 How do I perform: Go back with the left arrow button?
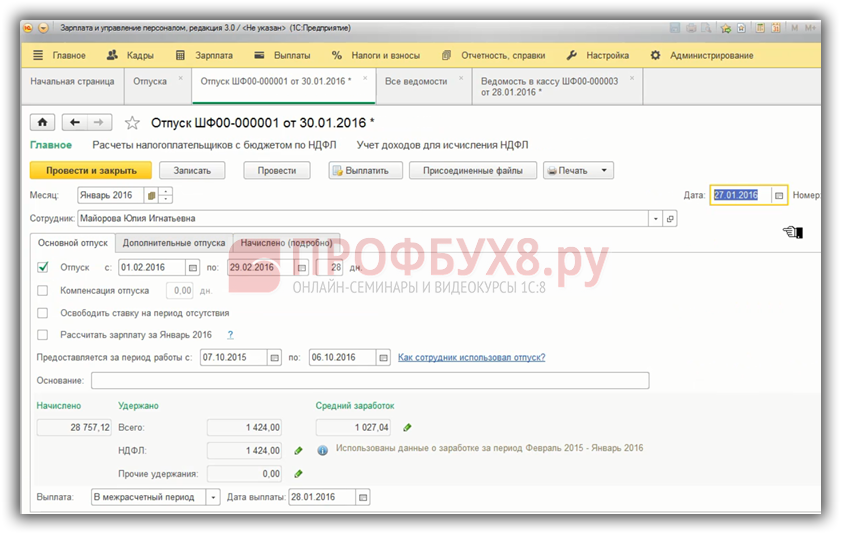[x=75, y=123]
